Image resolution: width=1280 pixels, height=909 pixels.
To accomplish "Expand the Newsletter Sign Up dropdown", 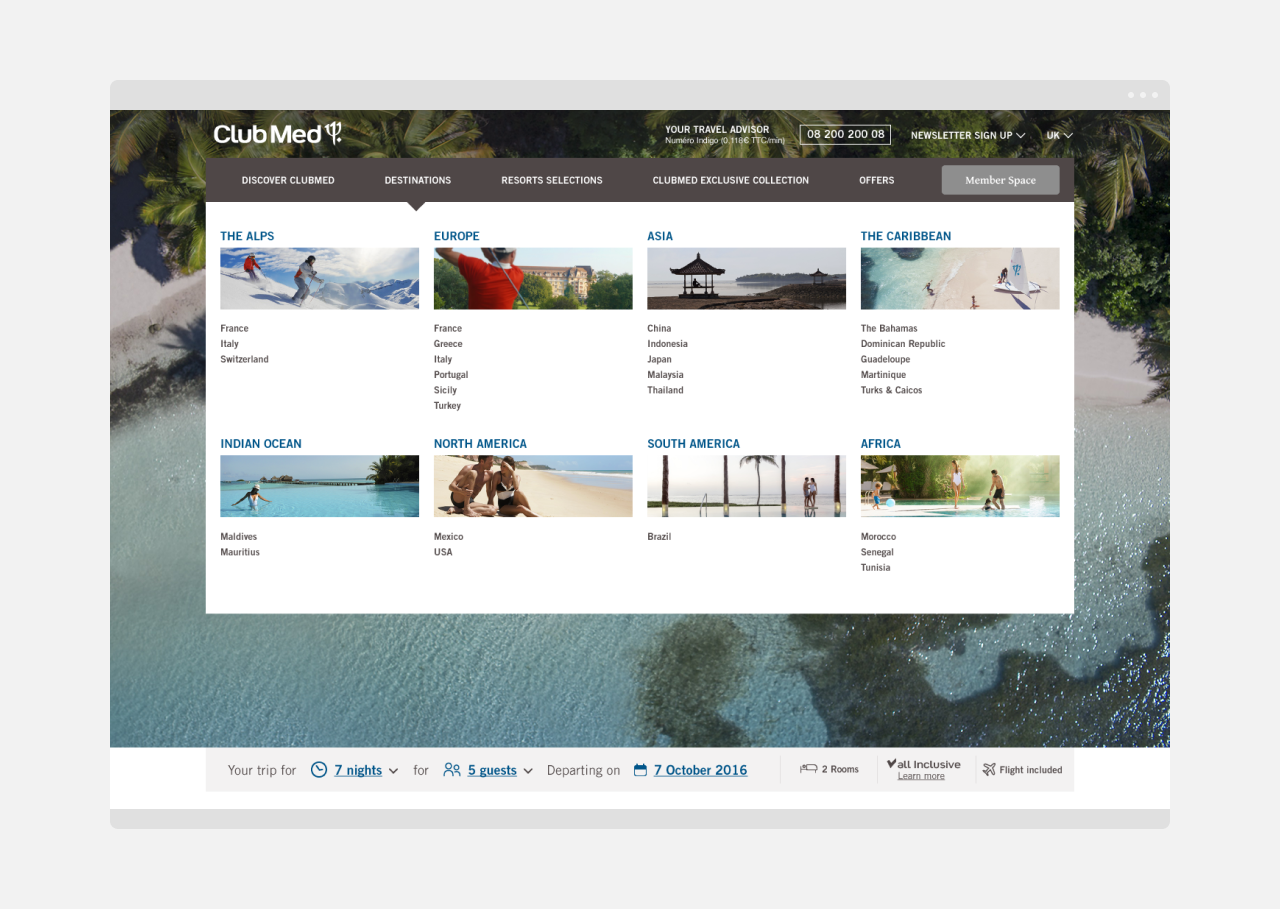I will coord(968,135).
